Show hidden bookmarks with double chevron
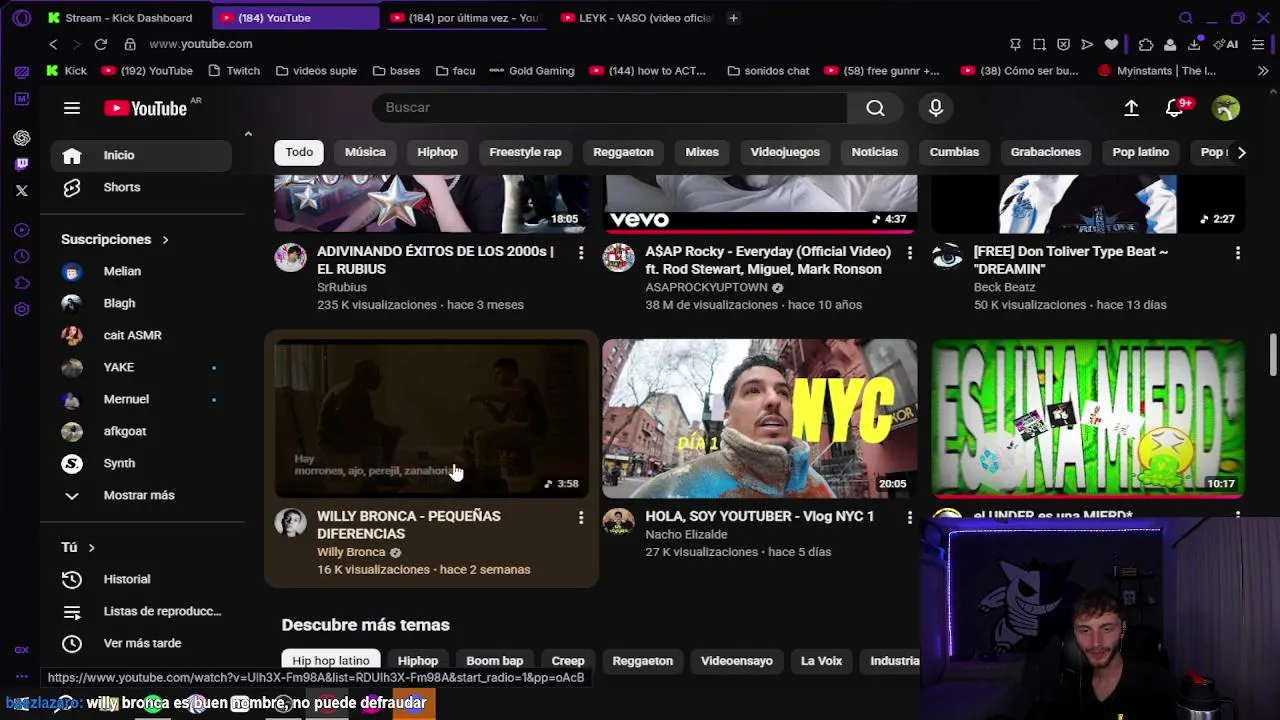 pos(1263,71)
